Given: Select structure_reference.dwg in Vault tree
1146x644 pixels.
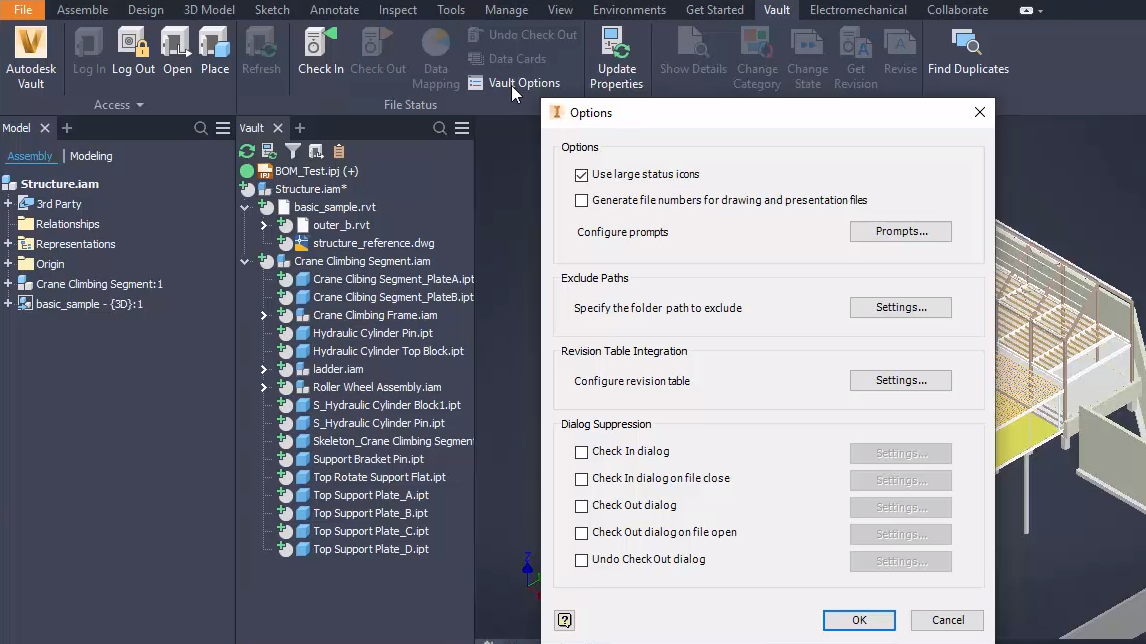Looking at the screenshot, I should pos(373,243).
